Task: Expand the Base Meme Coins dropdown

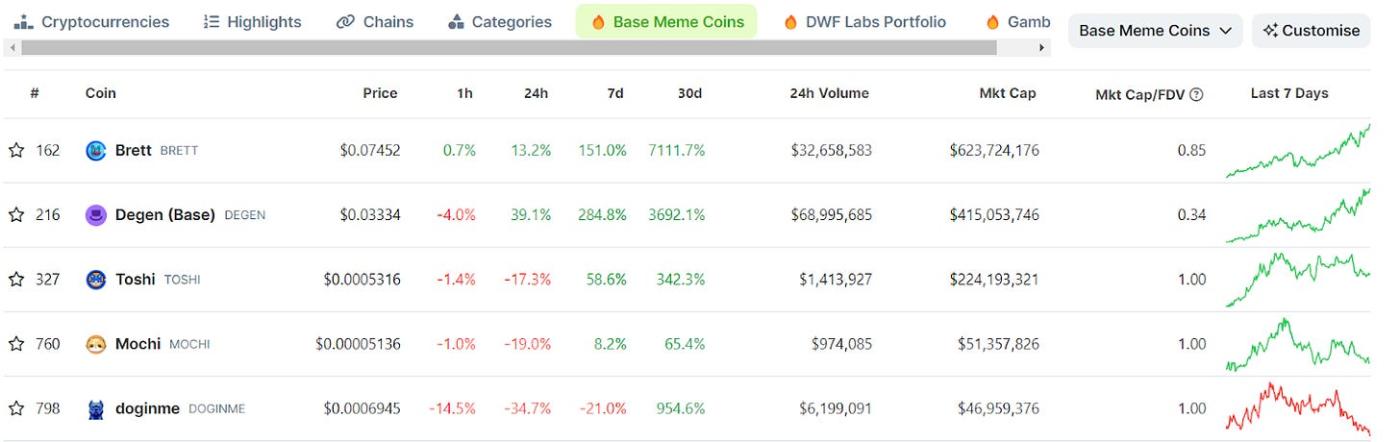Action: [1155, 31]
